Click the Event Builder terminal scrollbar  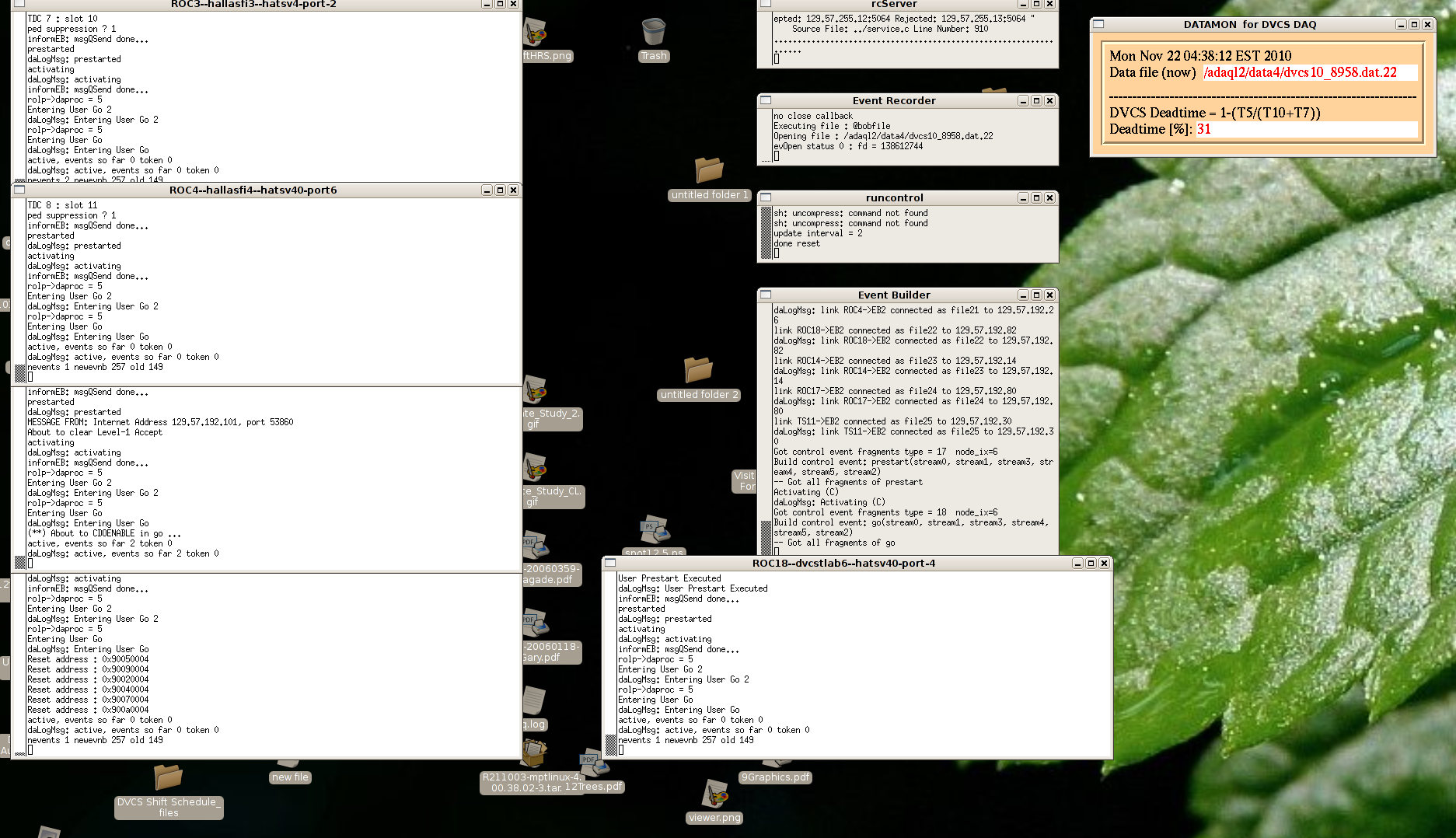click(766, 428)
